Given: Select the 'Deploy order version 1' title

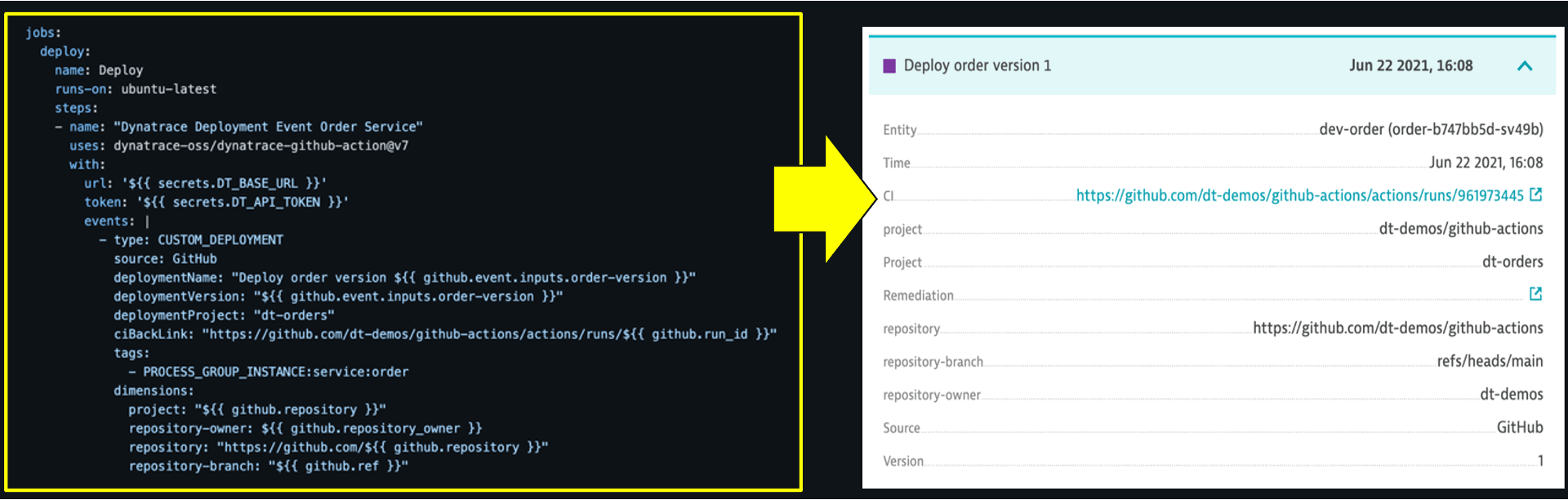Looking at the screenshot, I should click(x=977, y=65).
